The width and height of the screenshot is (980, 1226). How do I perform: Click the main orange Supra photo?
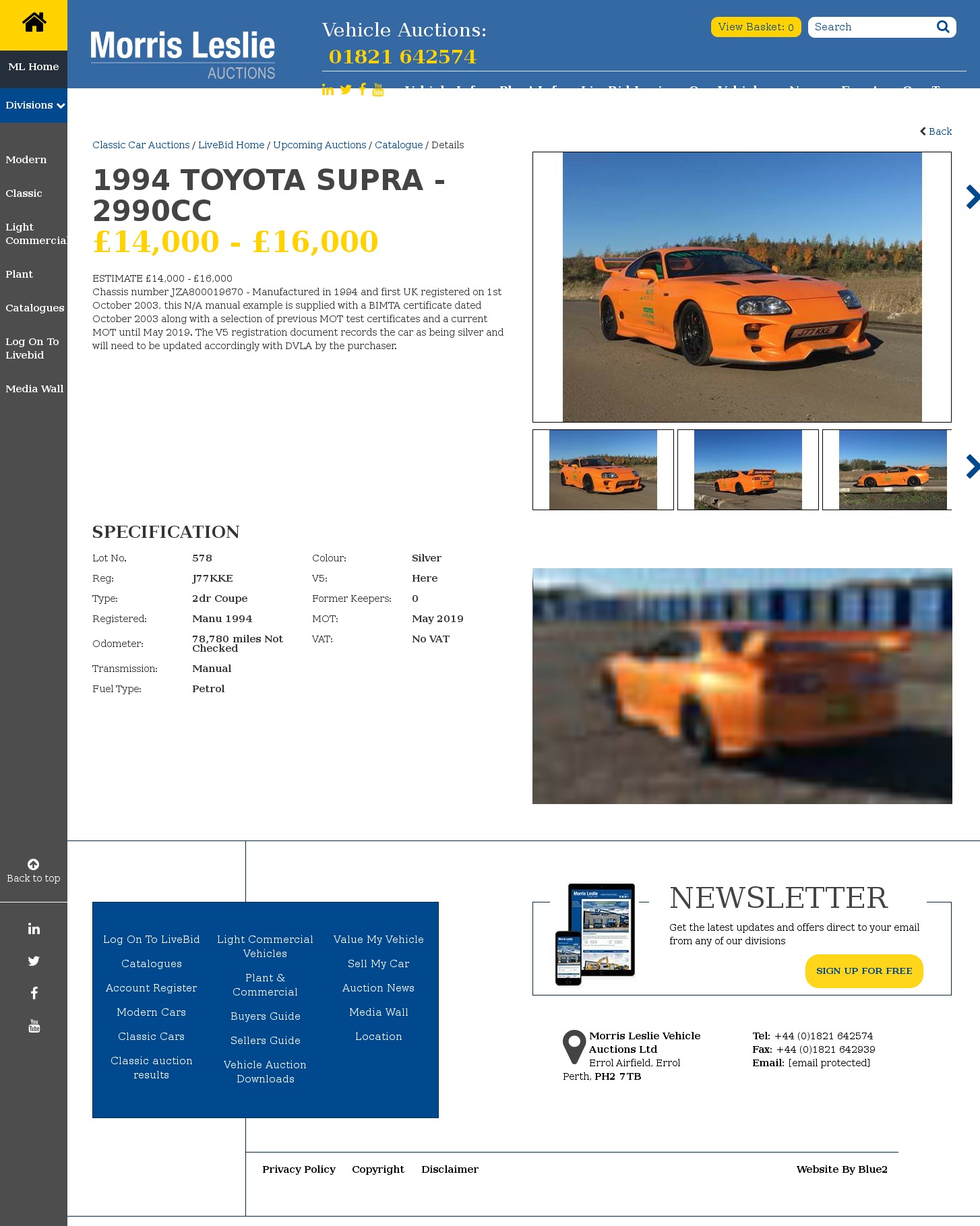[x=742, y=287]
